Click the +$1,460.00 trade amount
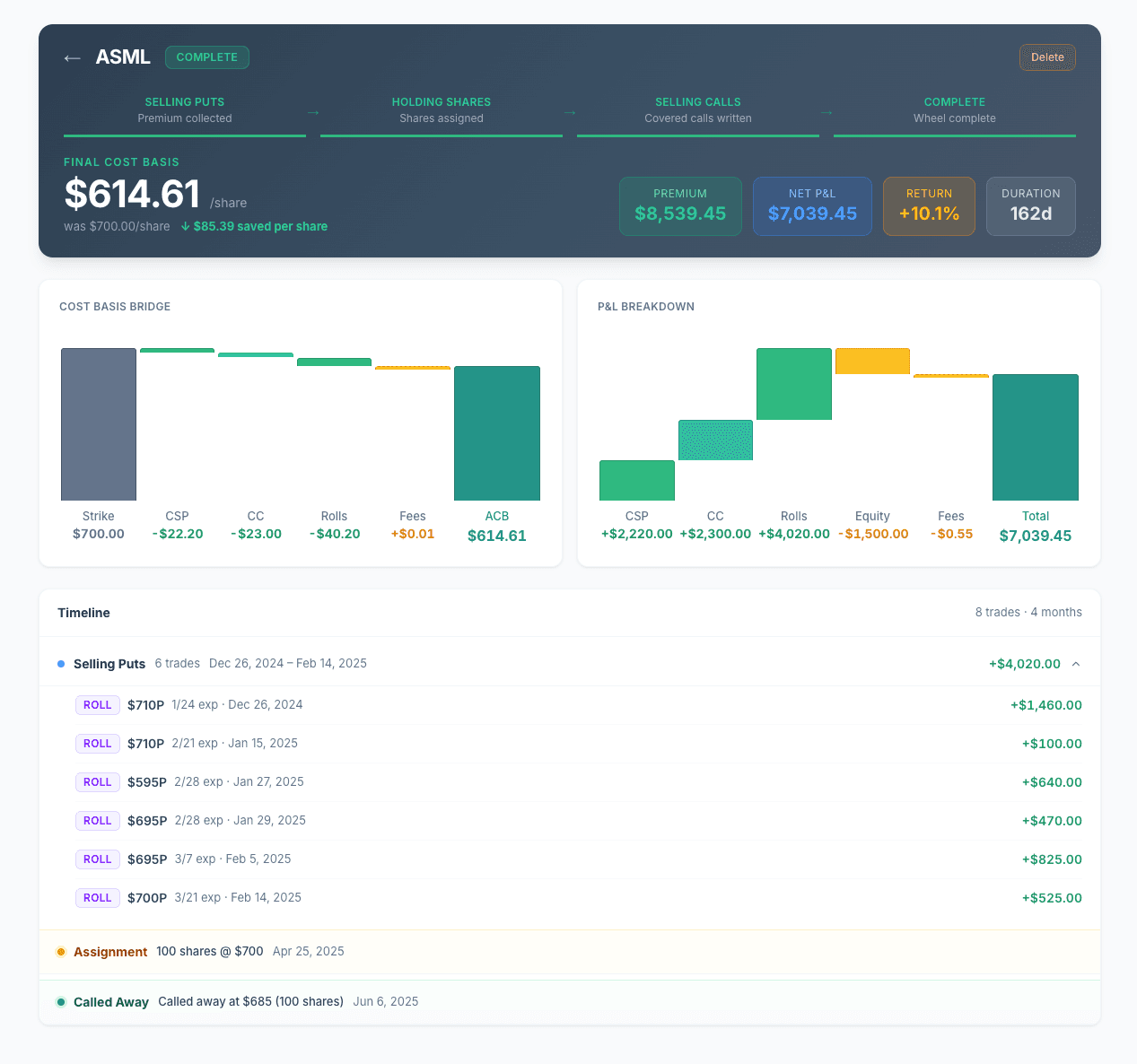Screen dimensions: 1137x1064 pyautogui.click(x=1046, y=705)
